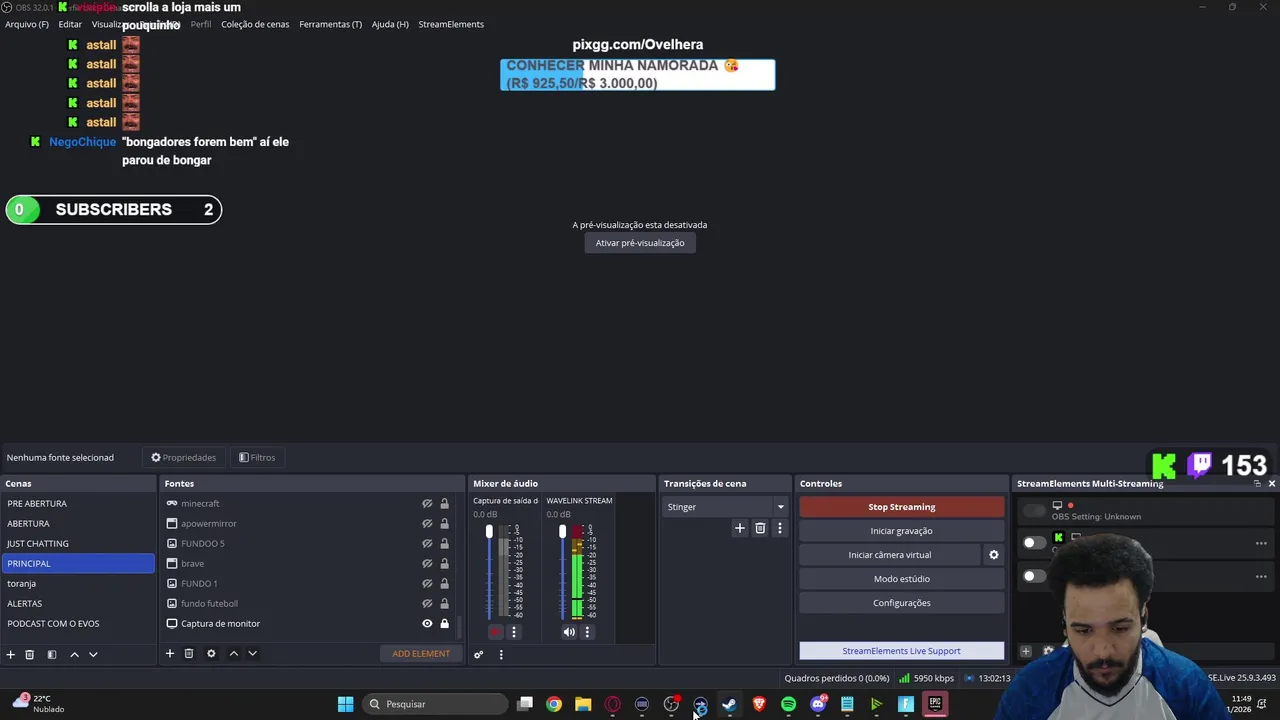Viewport: 1280px width, 720px height.
Task: Open the Stinger transition dropdown
Action: pyautogui.click(x=725, y=507)
